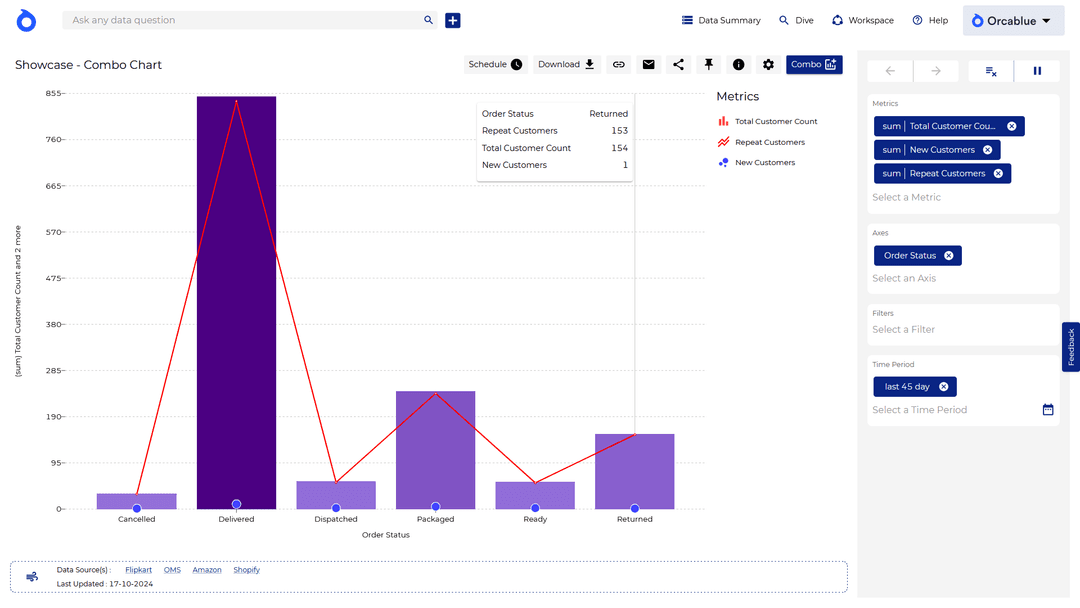Open chart settings gear icon
The width and height of the screenshot is (1080, 608).
[x=768, y=65]
